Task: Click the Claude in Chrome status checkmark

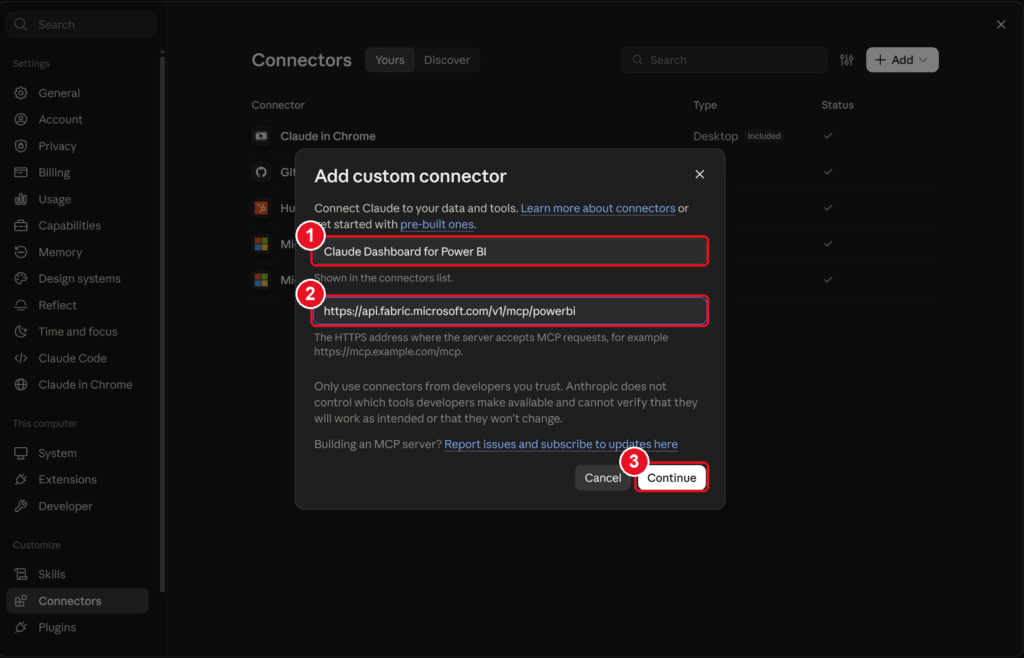Action: click(828, 136)
